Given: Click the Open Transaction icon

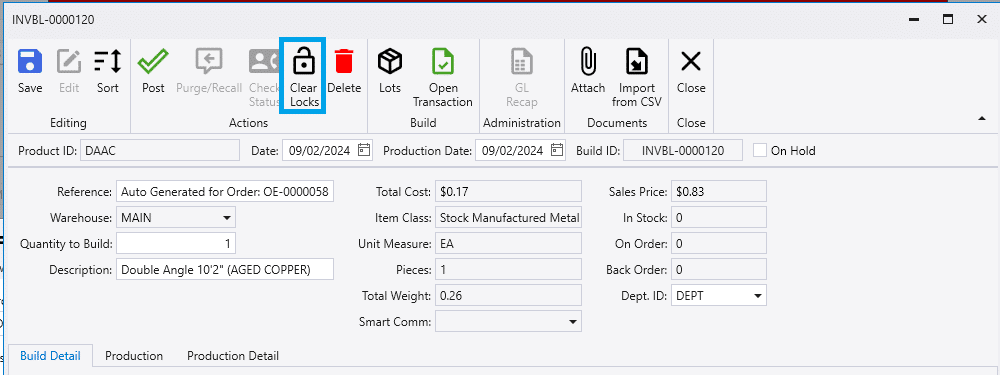Looking at the screenshot, I should coord(443,62).
